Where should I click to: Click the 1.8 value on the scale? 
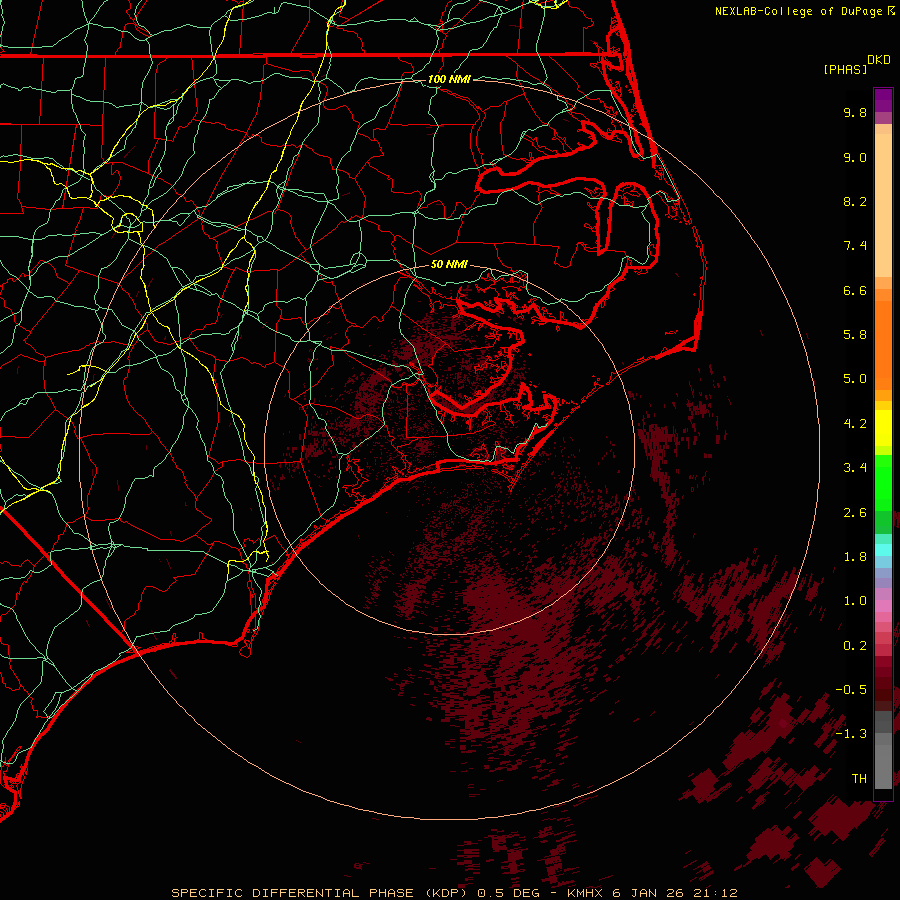(855, 557)
